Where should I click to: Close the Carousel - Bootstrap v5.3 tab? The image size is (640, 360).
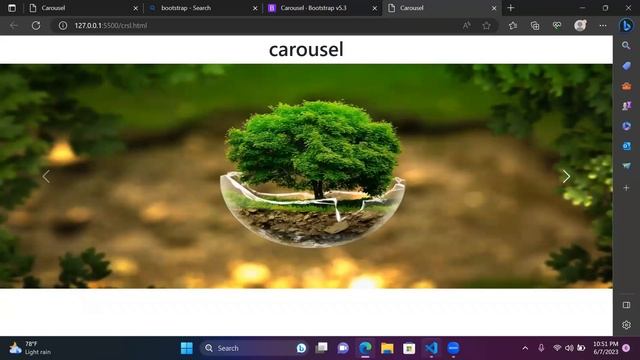point(375,8)
